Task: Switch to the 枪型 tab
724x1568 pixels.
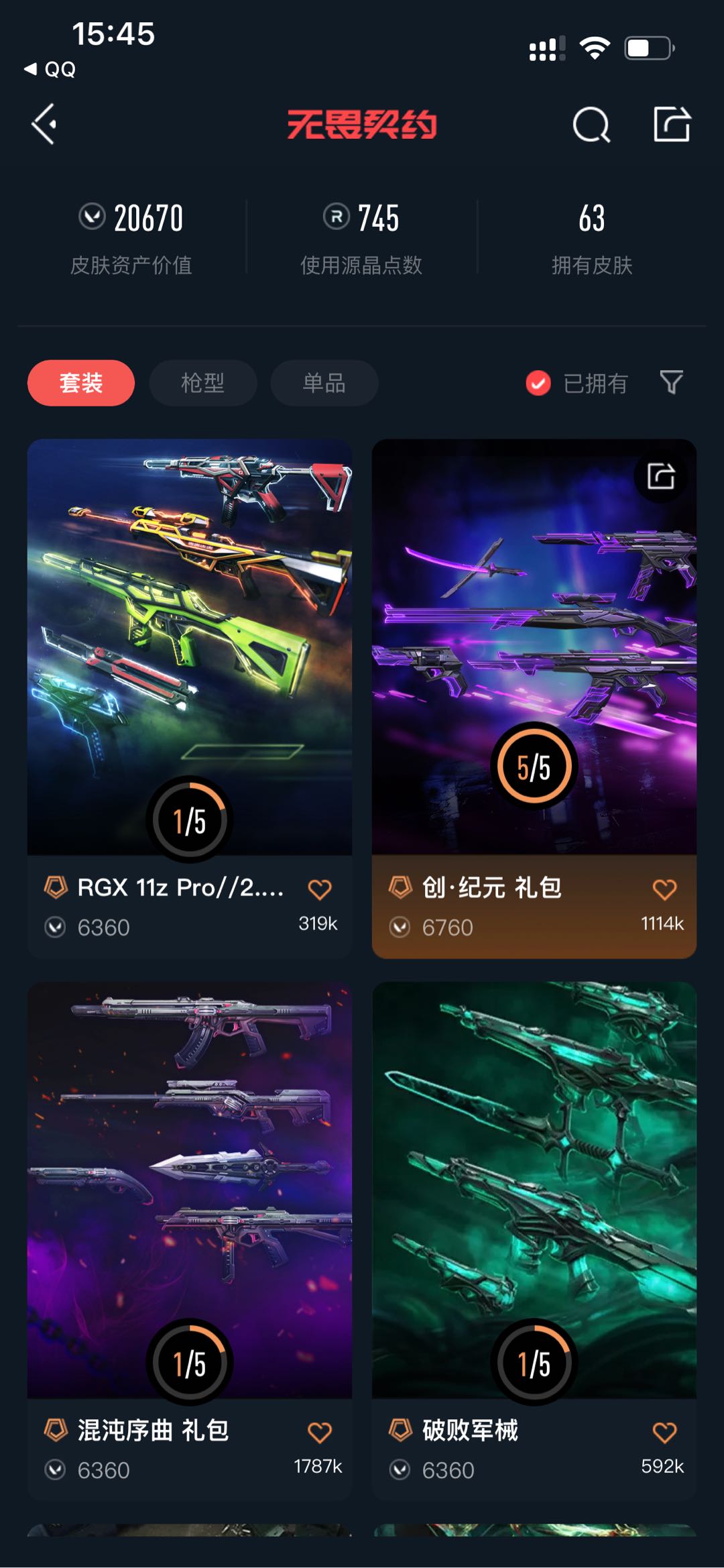Action: (x=202, y=383)
